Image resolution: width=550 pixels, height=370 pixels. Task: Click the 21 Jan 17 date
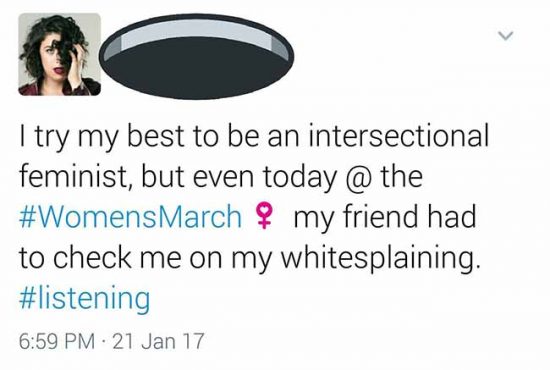(158, 341)
